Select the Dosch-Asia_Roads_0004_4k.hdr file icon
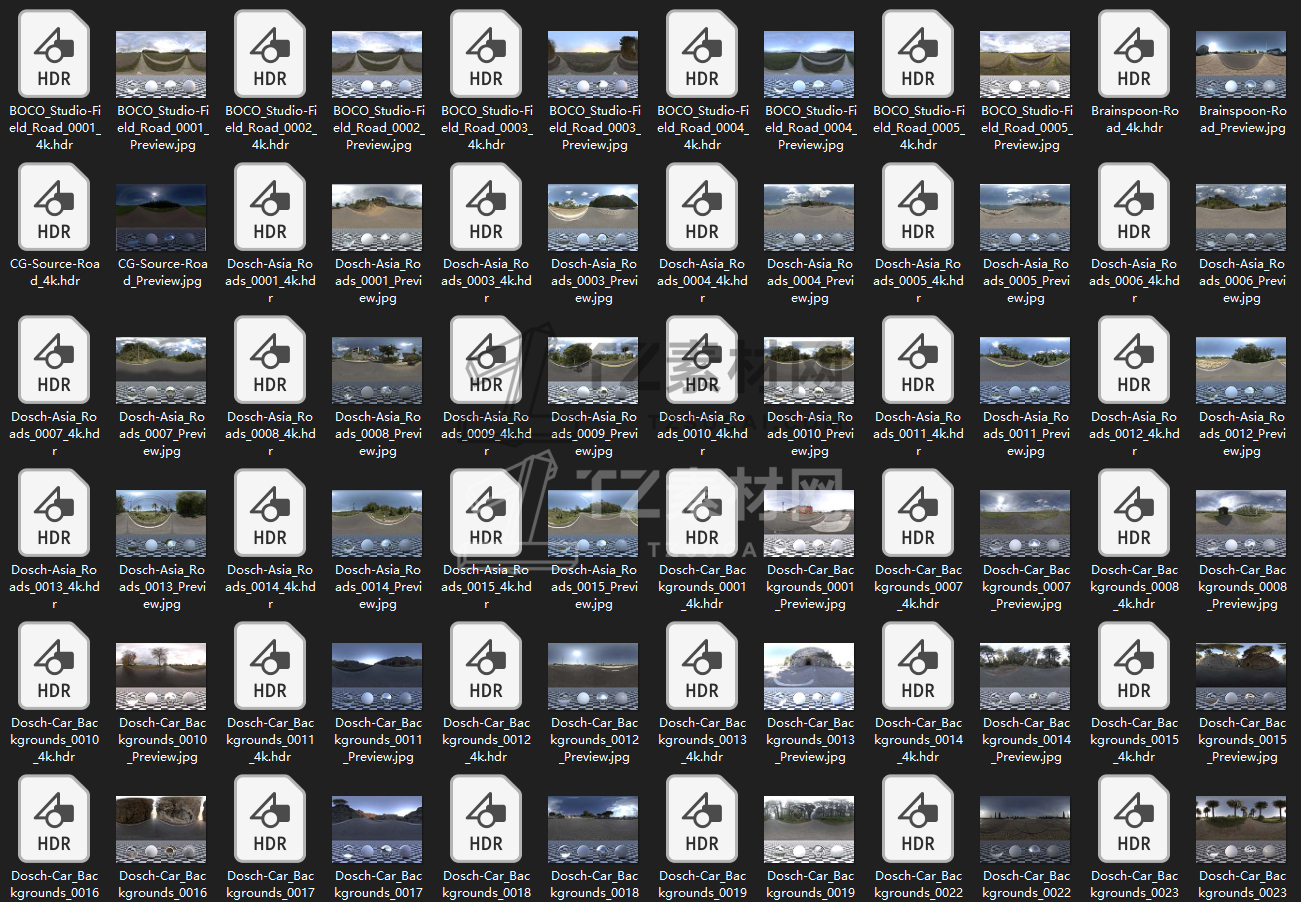1301x902 pixels. (x=702, y=208)
